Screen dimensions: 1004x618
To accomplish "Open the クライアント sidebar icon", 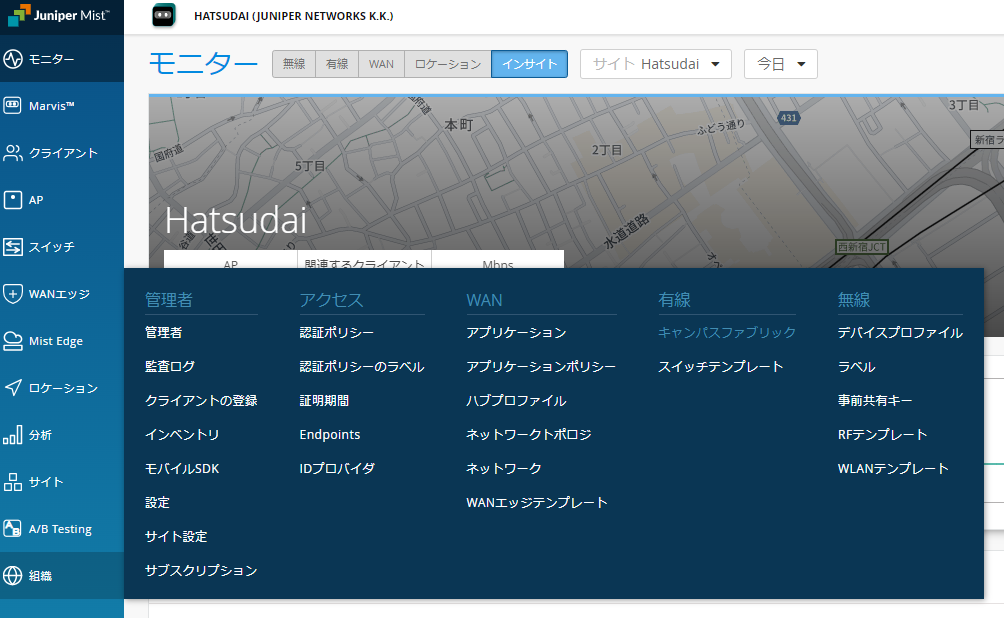I will coord(13,153).
